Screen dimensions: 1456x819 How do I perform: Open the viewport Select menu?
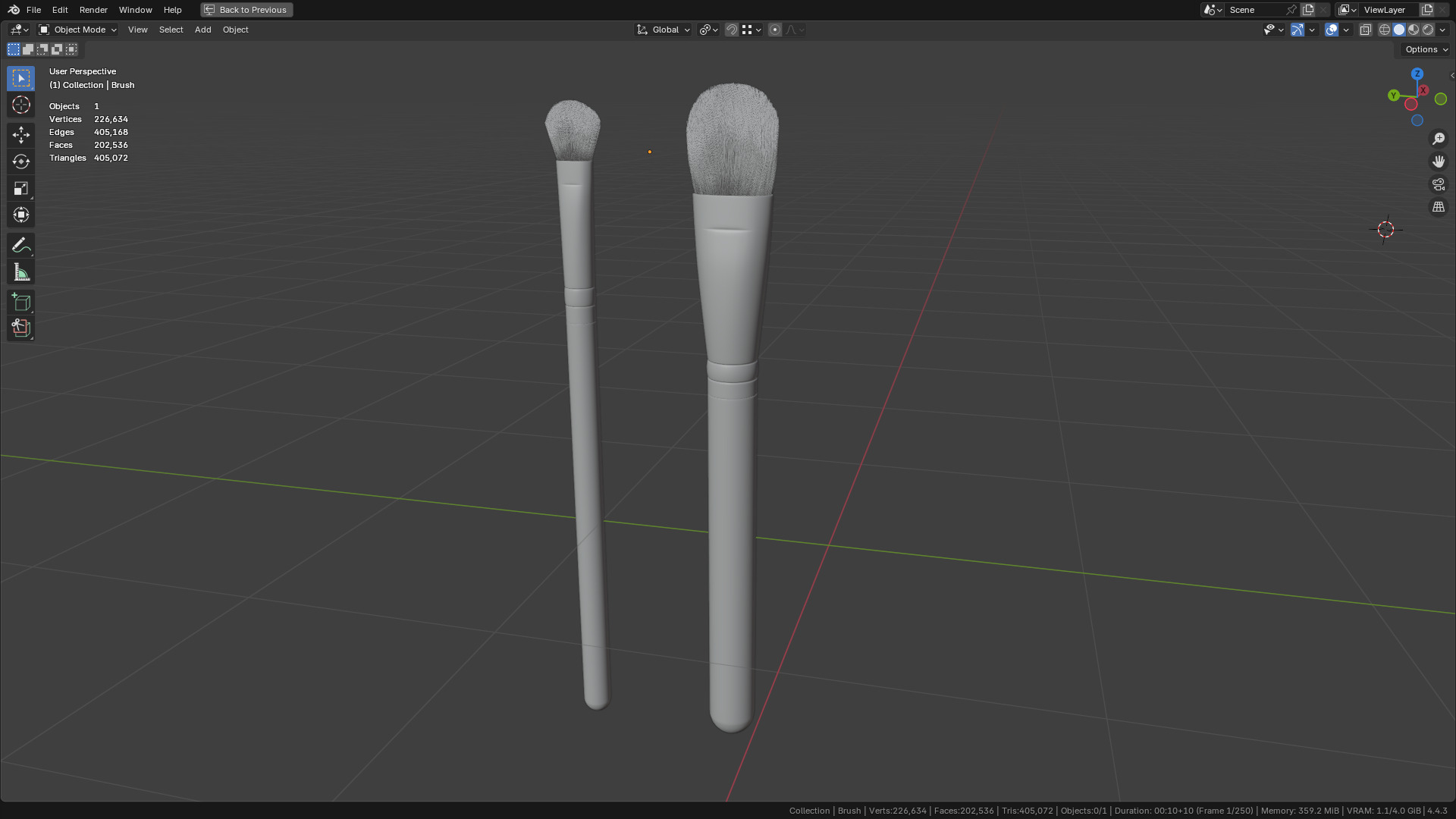tap(171, 30)
